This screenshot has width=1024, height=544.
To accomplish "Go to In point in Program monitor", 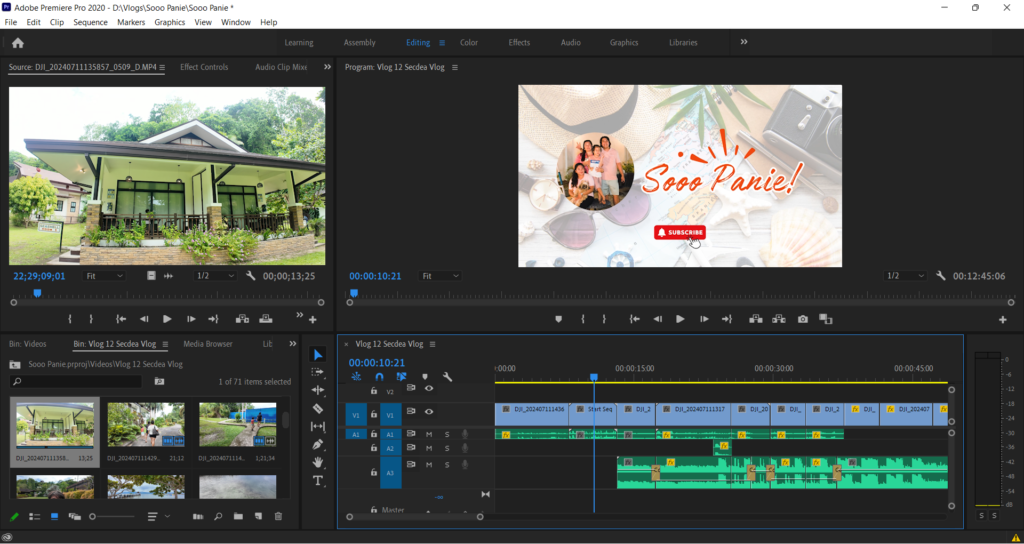I will point(634,319).
